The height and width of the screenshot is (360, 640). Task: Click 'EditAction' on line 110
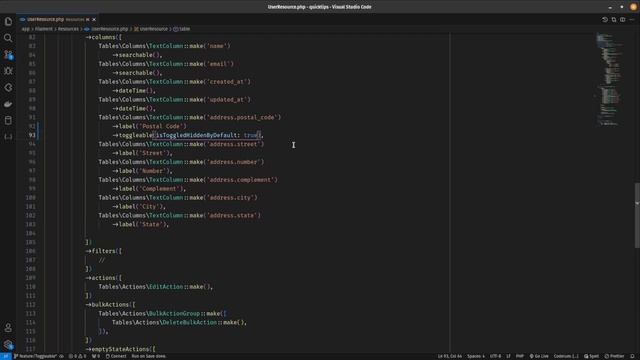(166, 287)
